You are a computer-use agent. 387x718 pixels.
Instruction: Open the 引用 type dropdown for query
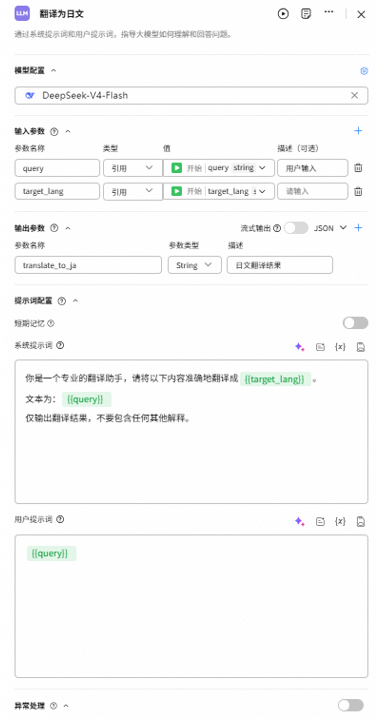click(133, 168)
